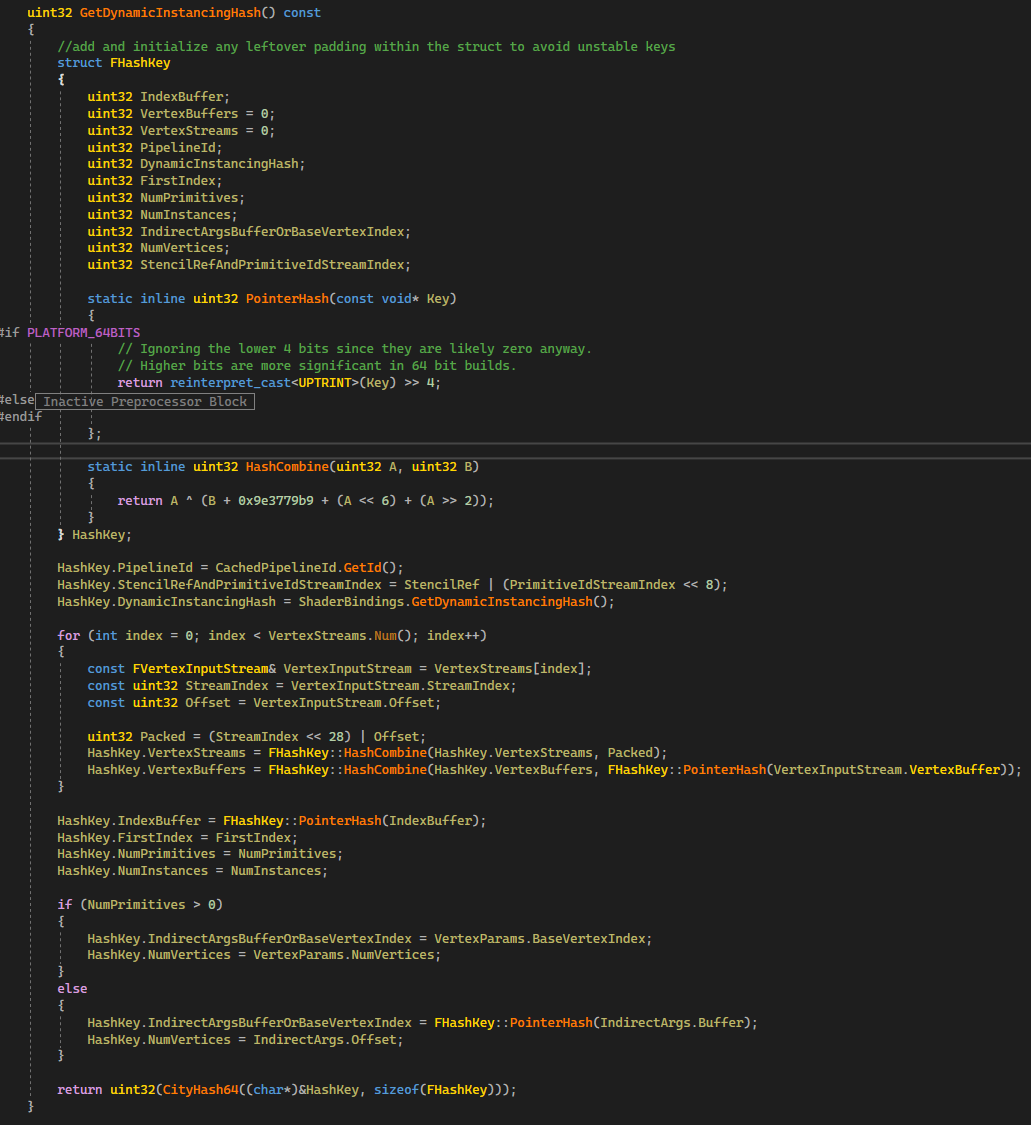Viewport: 1031px width, 1125px height.
Task: Click the 'uint32 DynamicInstancingHash;' member declaration
Action: (x=196, y=164)
